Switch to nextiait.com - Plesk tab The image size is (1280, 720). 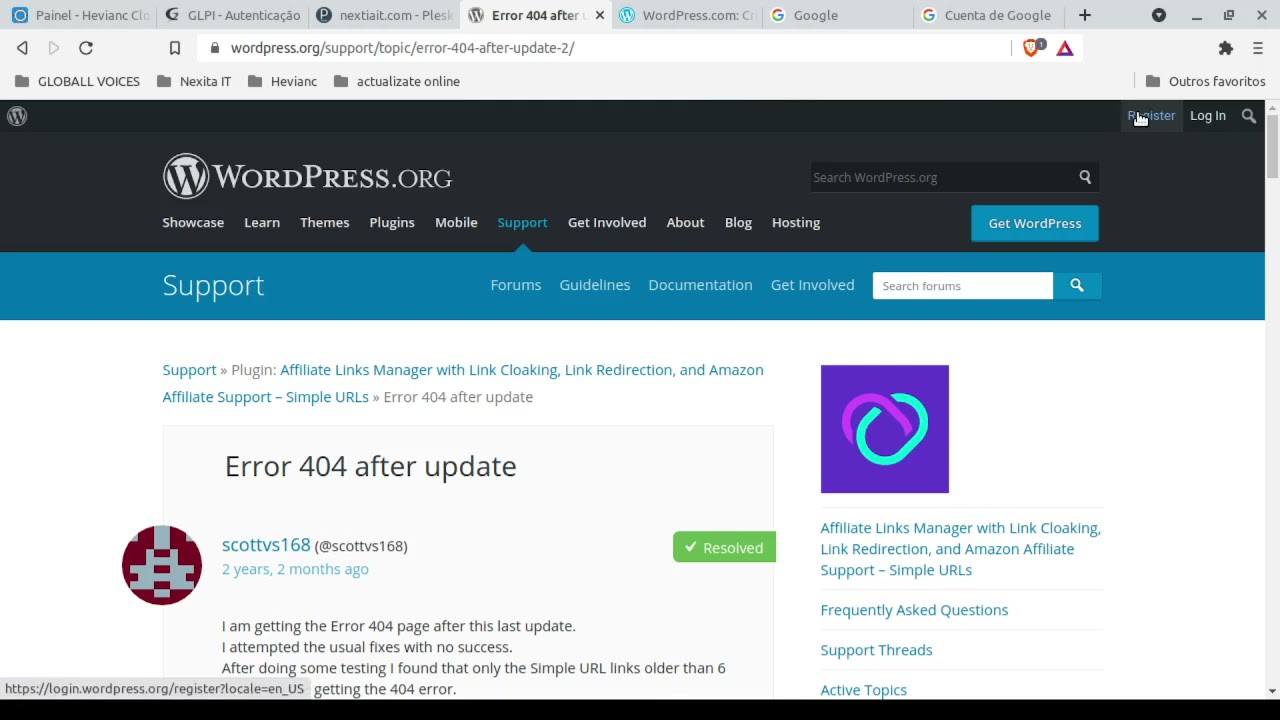point(384,15)
